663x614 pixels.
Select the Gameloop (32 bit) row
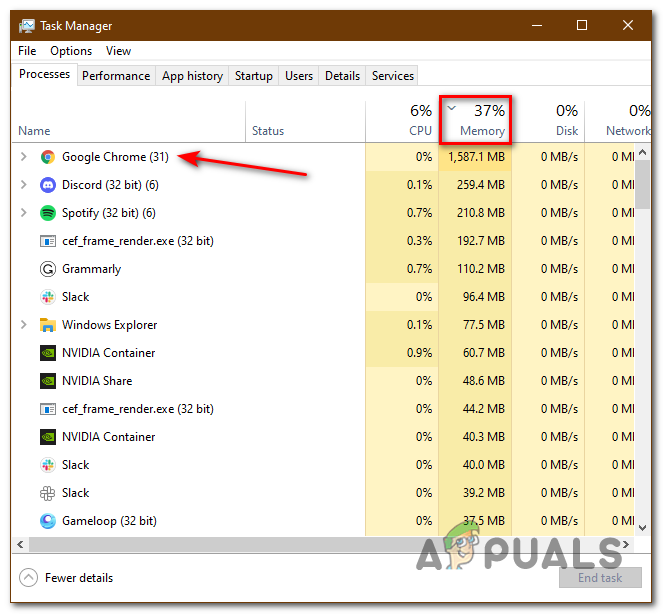[323, 521]
